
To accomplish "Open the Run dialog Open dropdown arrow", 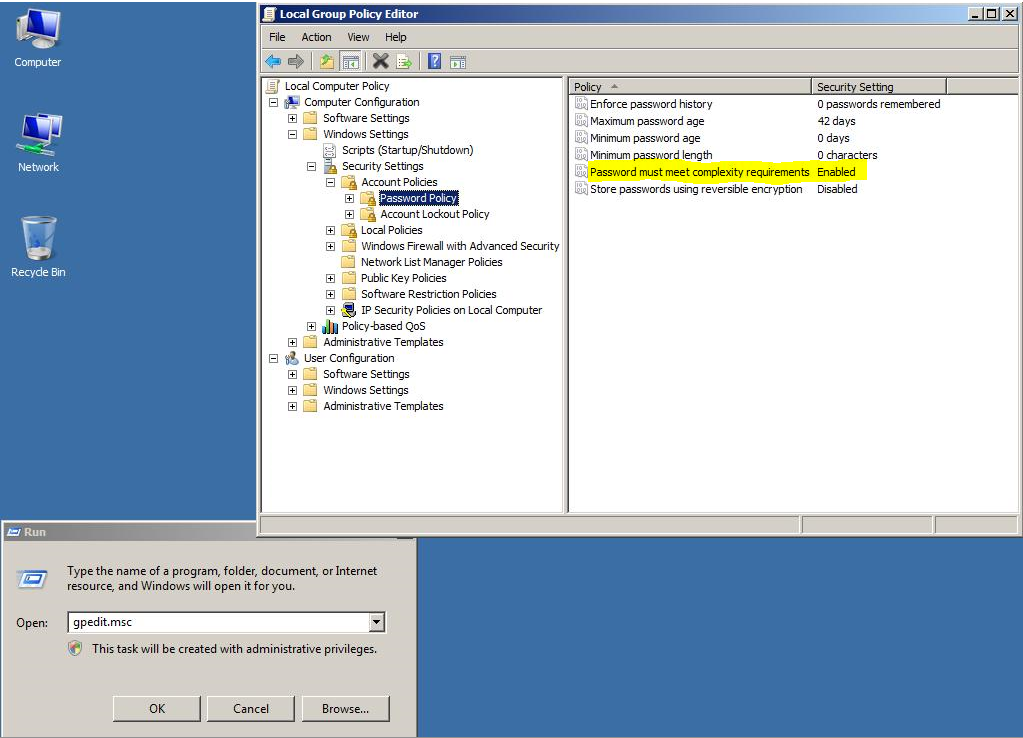I will 376,622.
